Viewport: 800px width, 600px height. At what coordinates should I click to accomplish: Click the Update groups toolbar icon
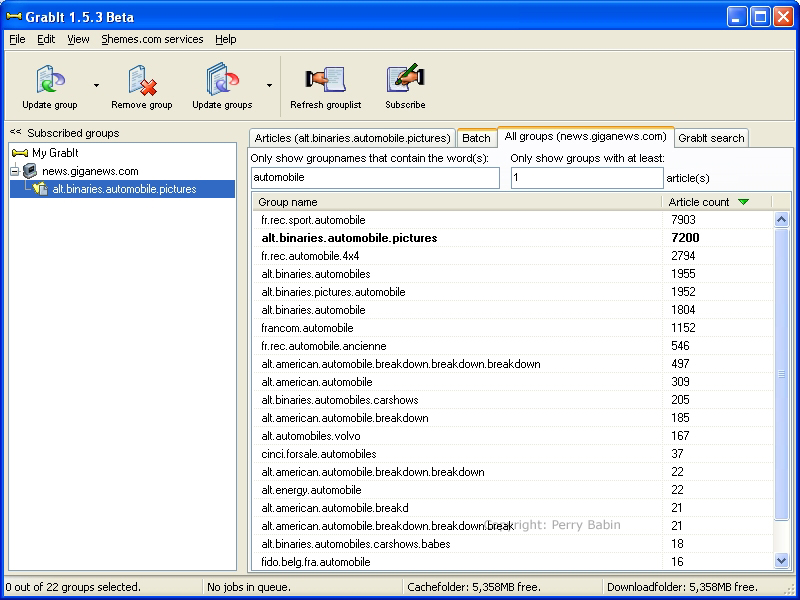click(x=222, y=79)
